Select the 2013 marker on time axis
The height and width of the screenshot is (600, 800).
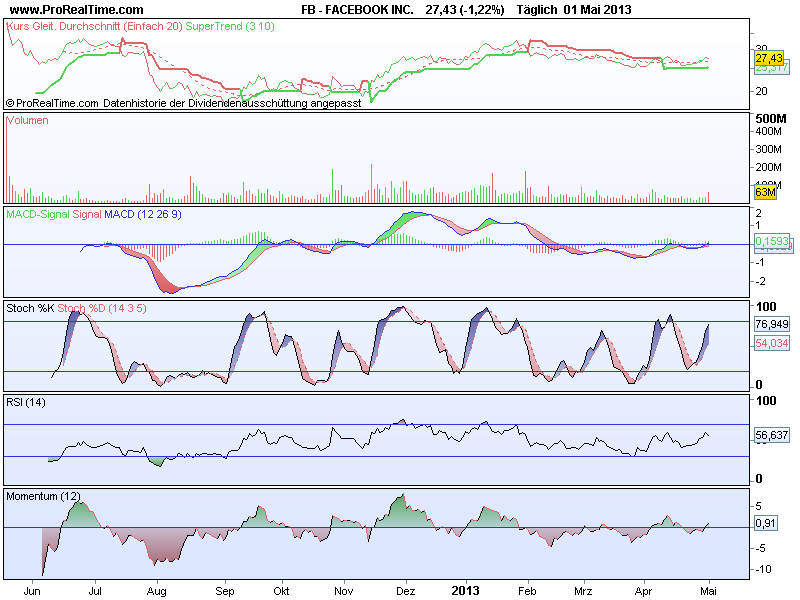(x=465, y=591)
